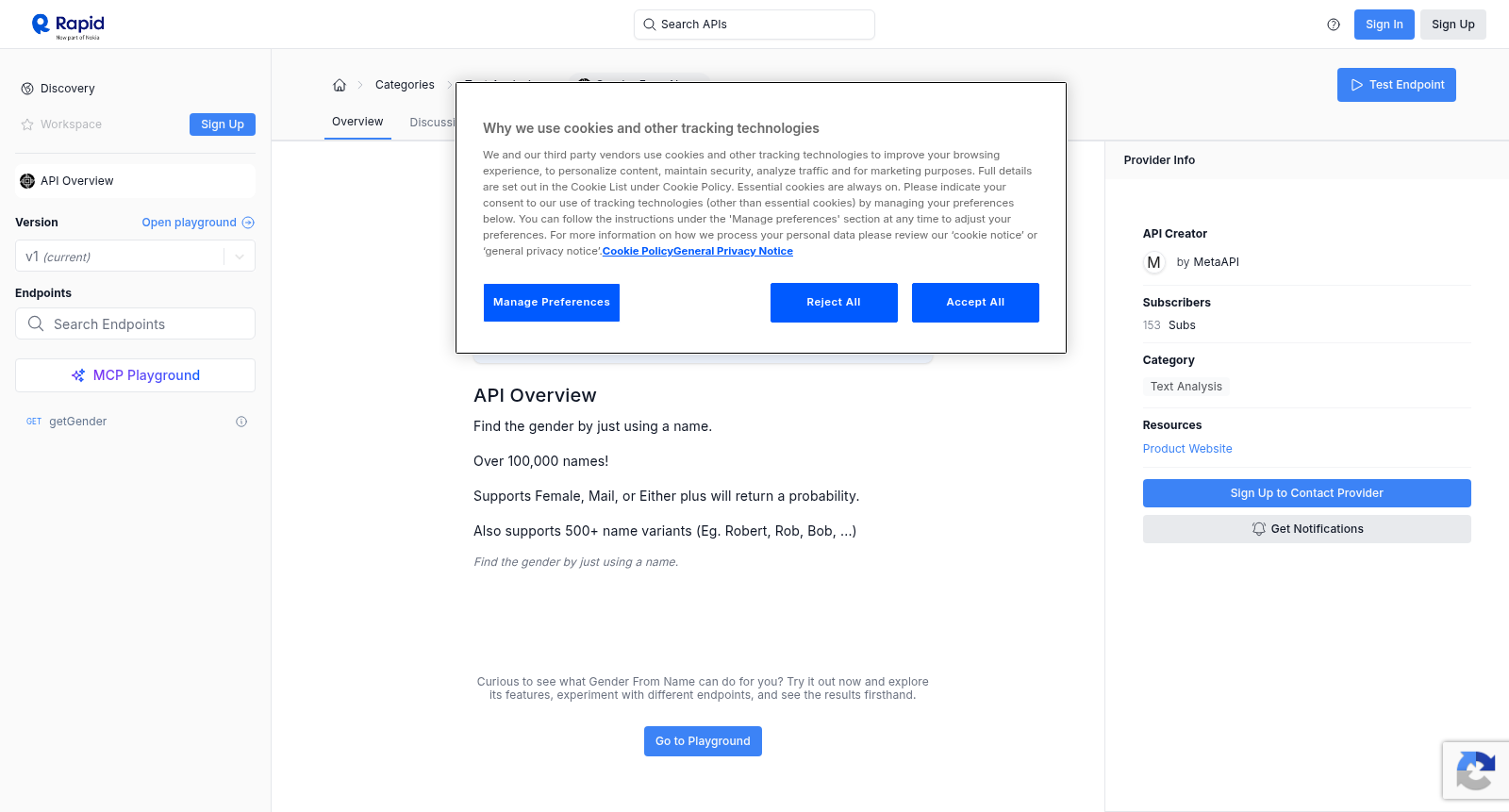Click Manage Preferences in cookie dialog
1509x812 pixels.
[552, 303]
